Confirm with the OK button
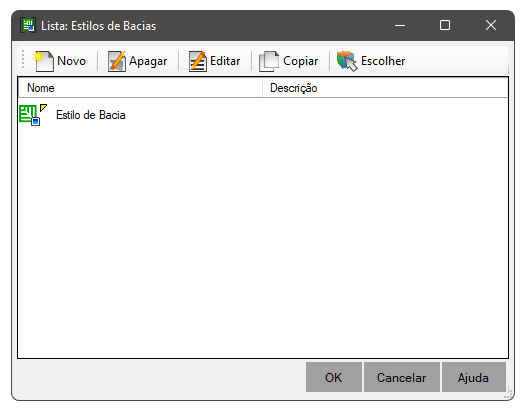Image resolution: width=524 pixels, height=411 pixels. tap(334, 377)
